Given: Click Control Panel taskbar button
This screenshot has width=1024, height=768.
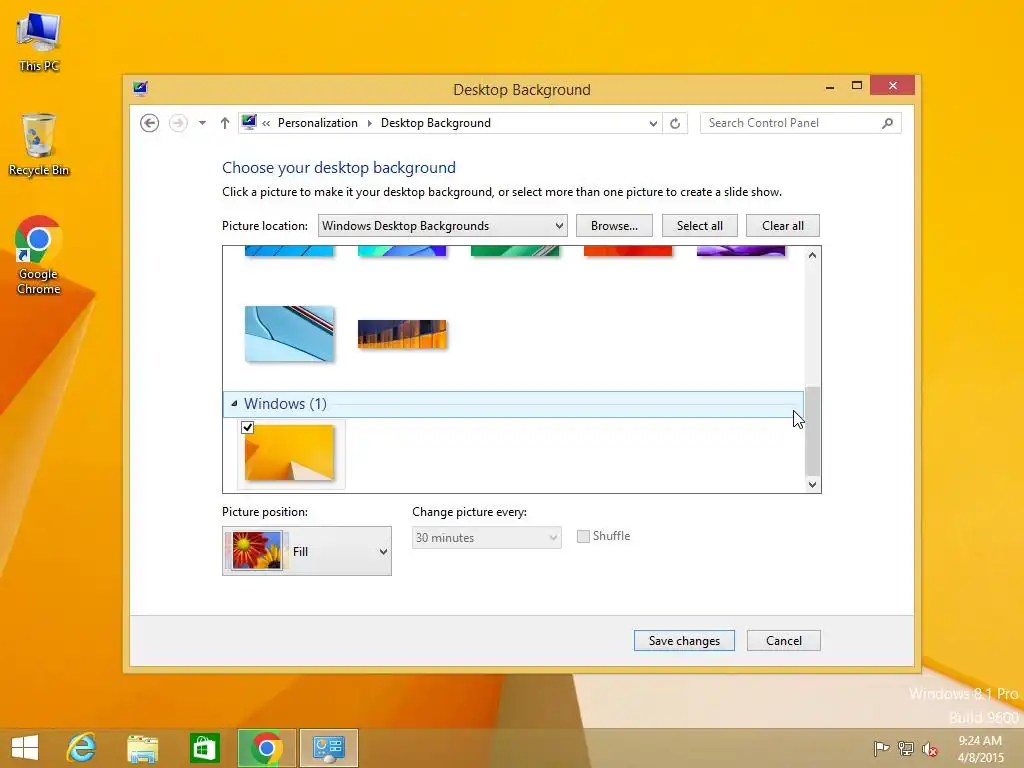Looking at the screenshot, I should click(328, 748).
